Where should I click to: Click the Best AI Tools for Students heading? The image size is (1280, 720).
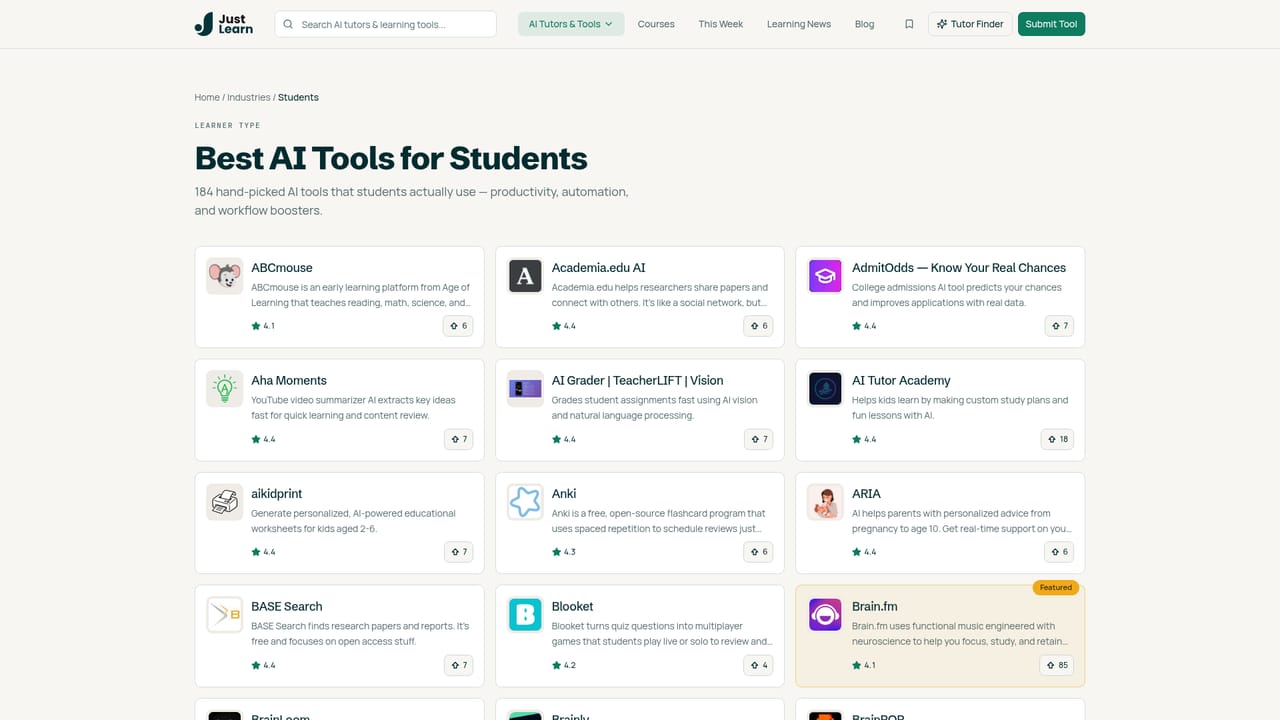point(391,158)
